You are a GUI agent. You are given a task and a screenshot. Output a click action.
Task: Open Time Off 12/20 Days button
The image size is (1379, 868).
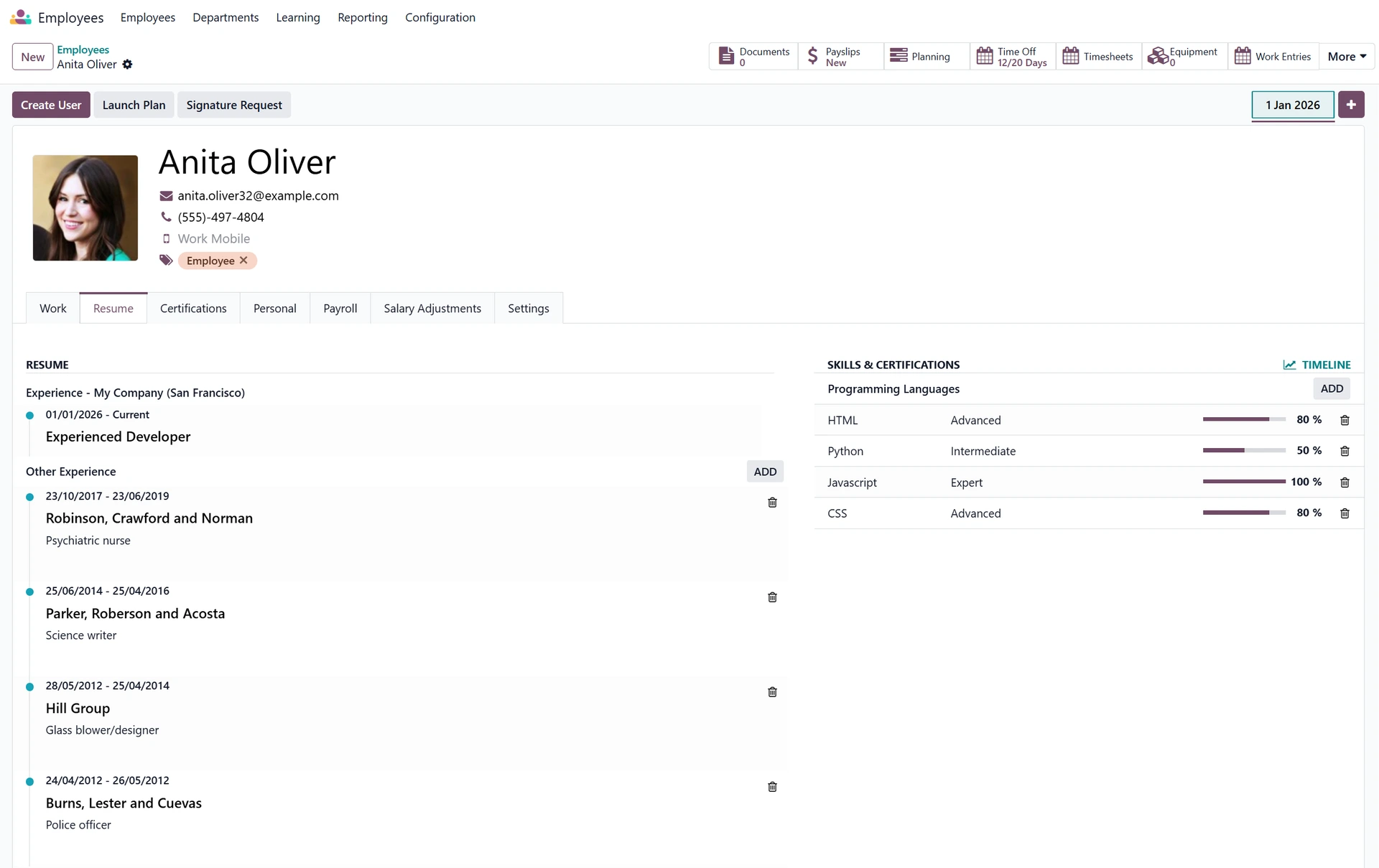pyautogui.click(x=1013, y=57)
